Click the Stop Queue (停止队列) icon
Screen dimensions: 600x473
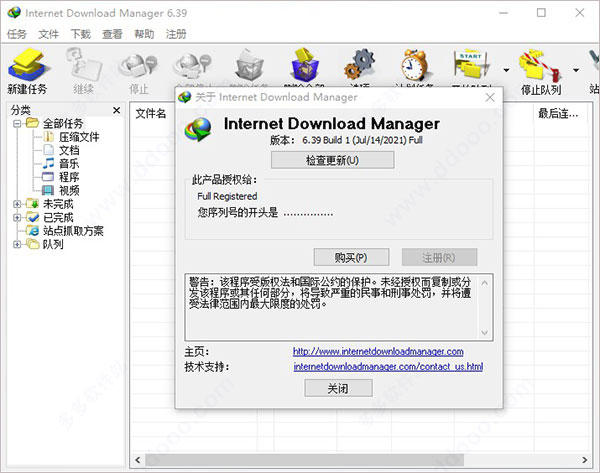[x=540, y=65]
